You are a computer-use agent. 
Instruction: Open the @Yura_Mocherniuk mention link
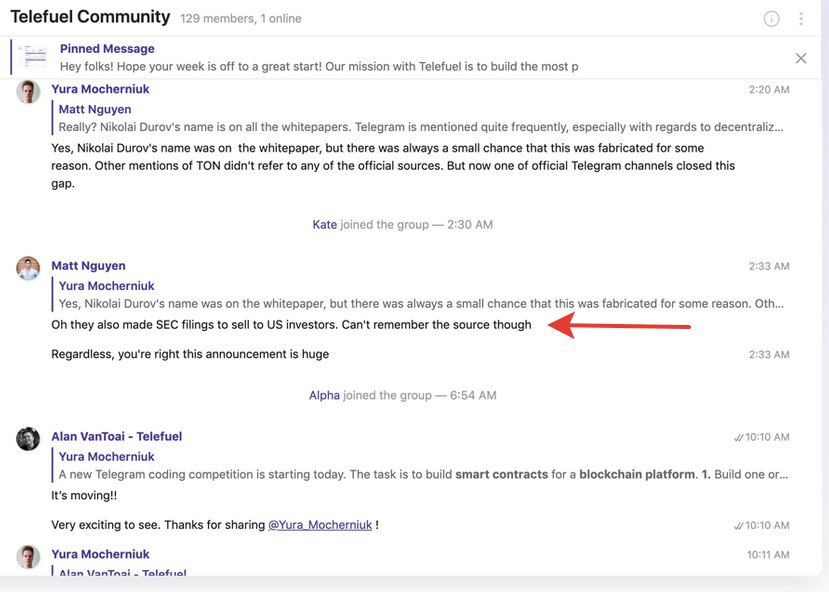pos(320,525)
